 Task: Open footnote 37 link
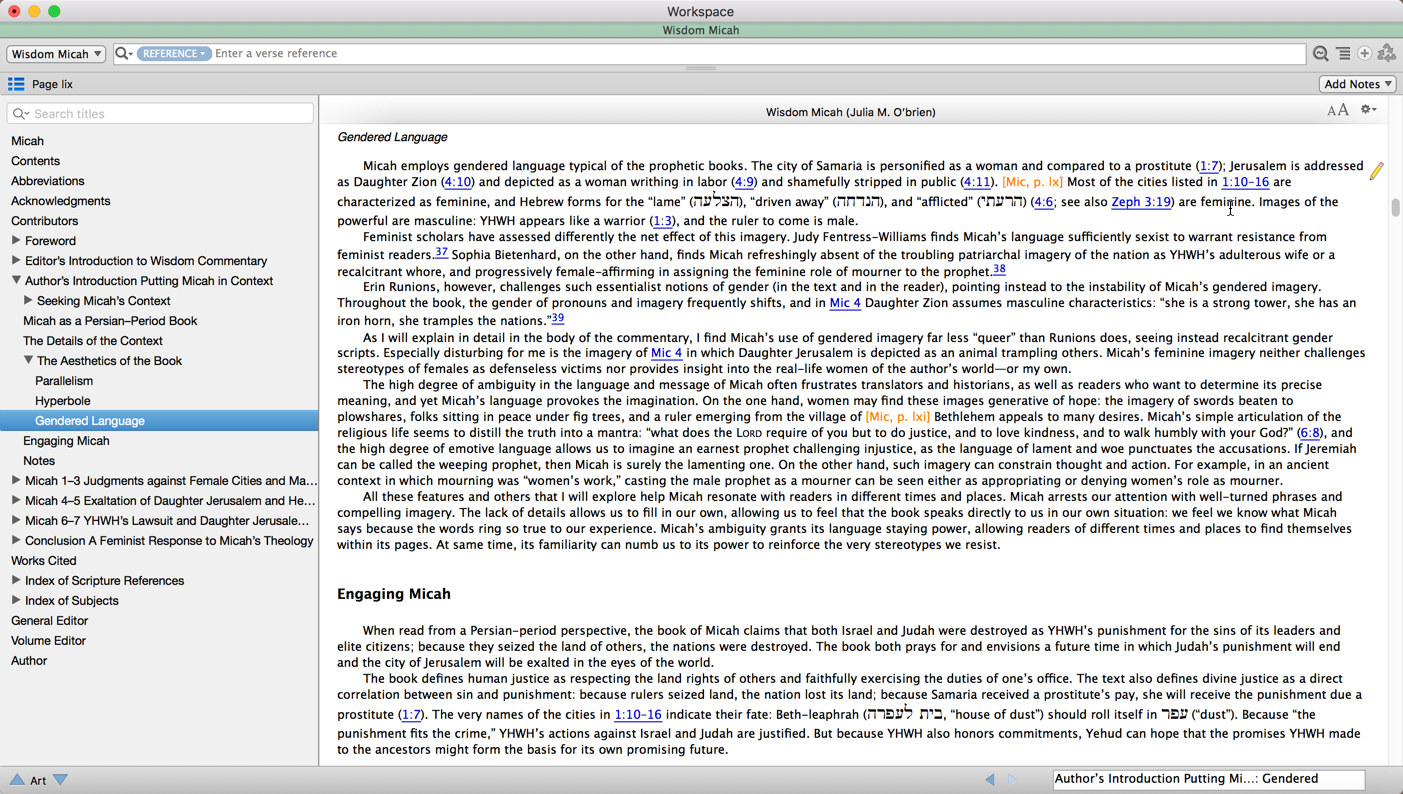click(441, 253)
